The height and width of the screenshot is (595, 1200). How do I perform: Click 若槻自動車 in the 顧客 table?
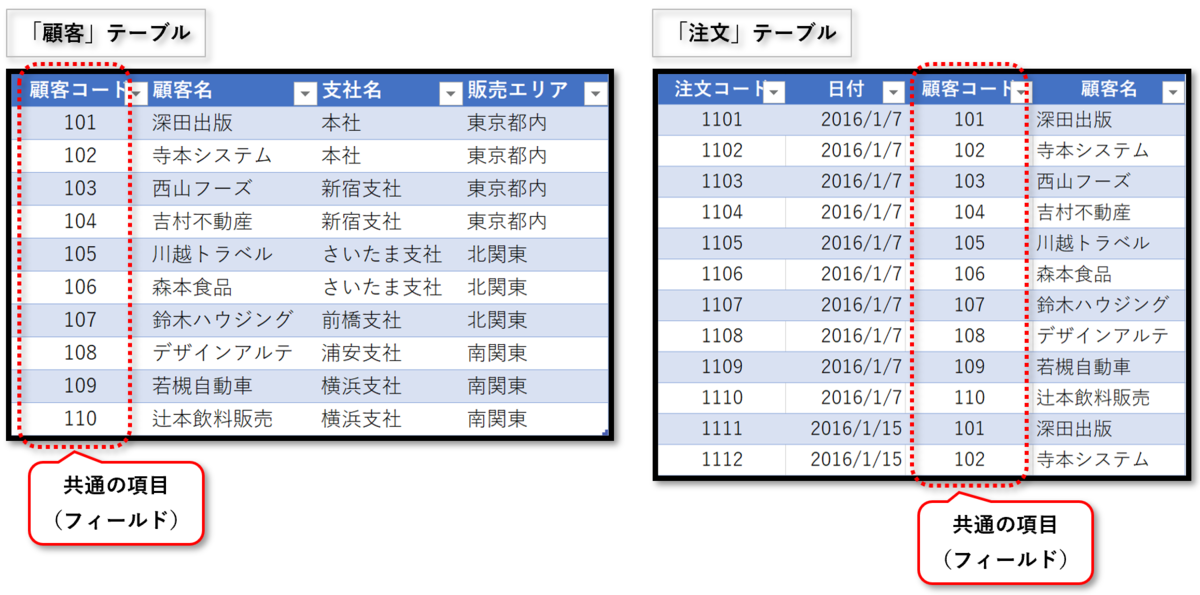coord(202,386)
